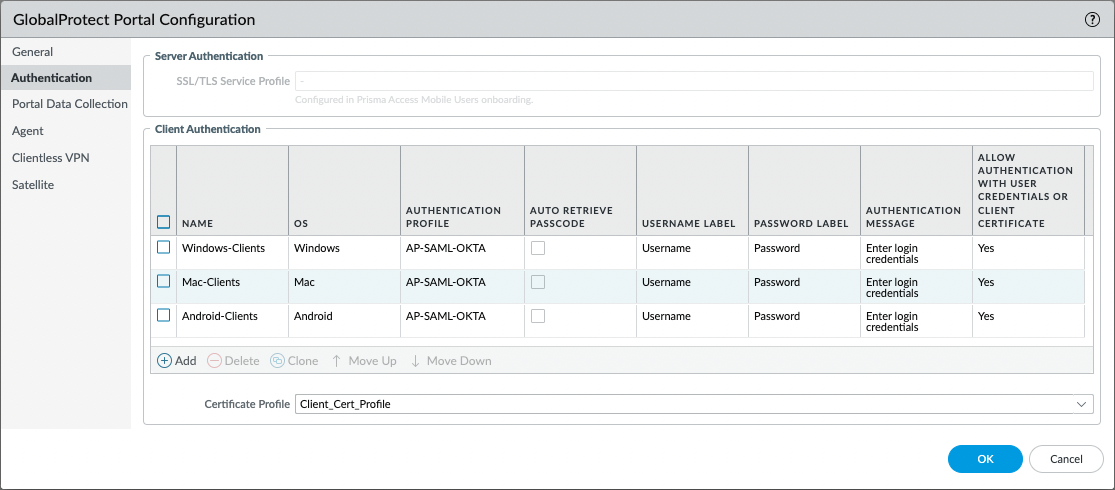Click the Cancel button

coord(1066,459)
